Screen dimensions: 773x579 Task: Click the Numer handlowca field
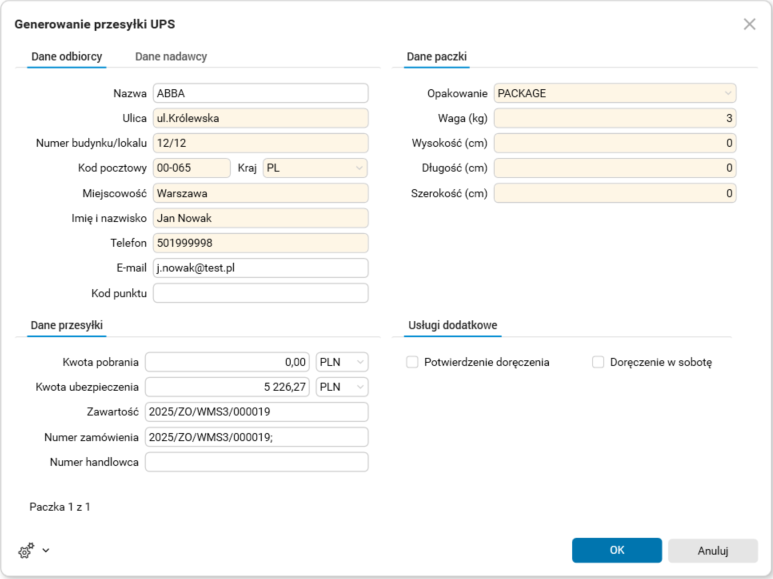tap(257, 462)
